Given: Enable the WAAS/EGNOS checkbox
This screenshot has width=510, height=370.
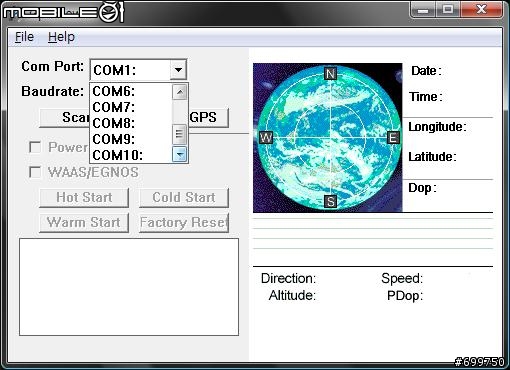Looking at the screenshot, I should coord(35,172).
